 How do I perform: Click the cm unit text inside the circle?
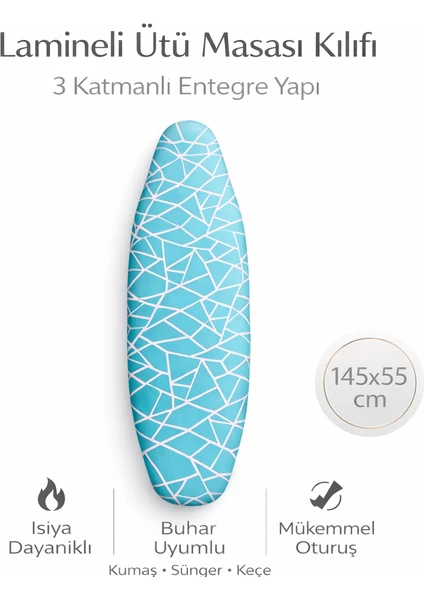[369, 399]
